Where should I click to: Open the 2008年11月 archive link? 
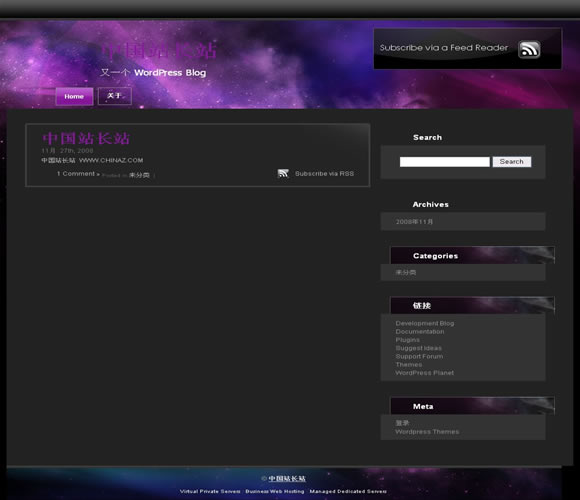(414, 222)
